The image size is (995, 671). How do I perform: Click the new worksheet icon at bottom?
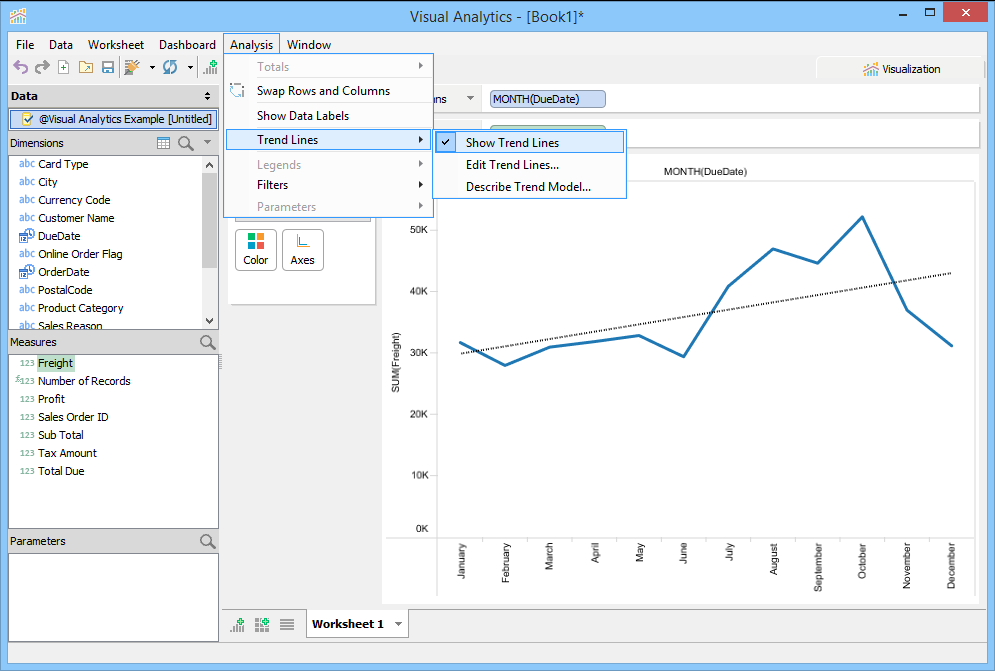click(x=237, y=625)
